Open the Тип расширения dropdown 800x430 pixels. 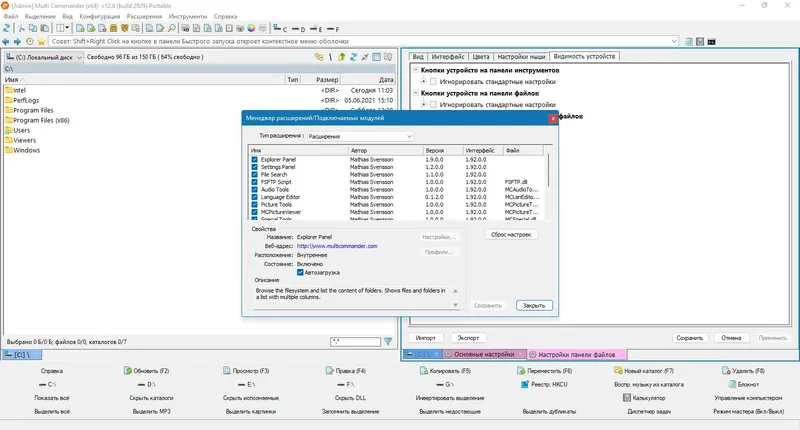tap(360, 137)
